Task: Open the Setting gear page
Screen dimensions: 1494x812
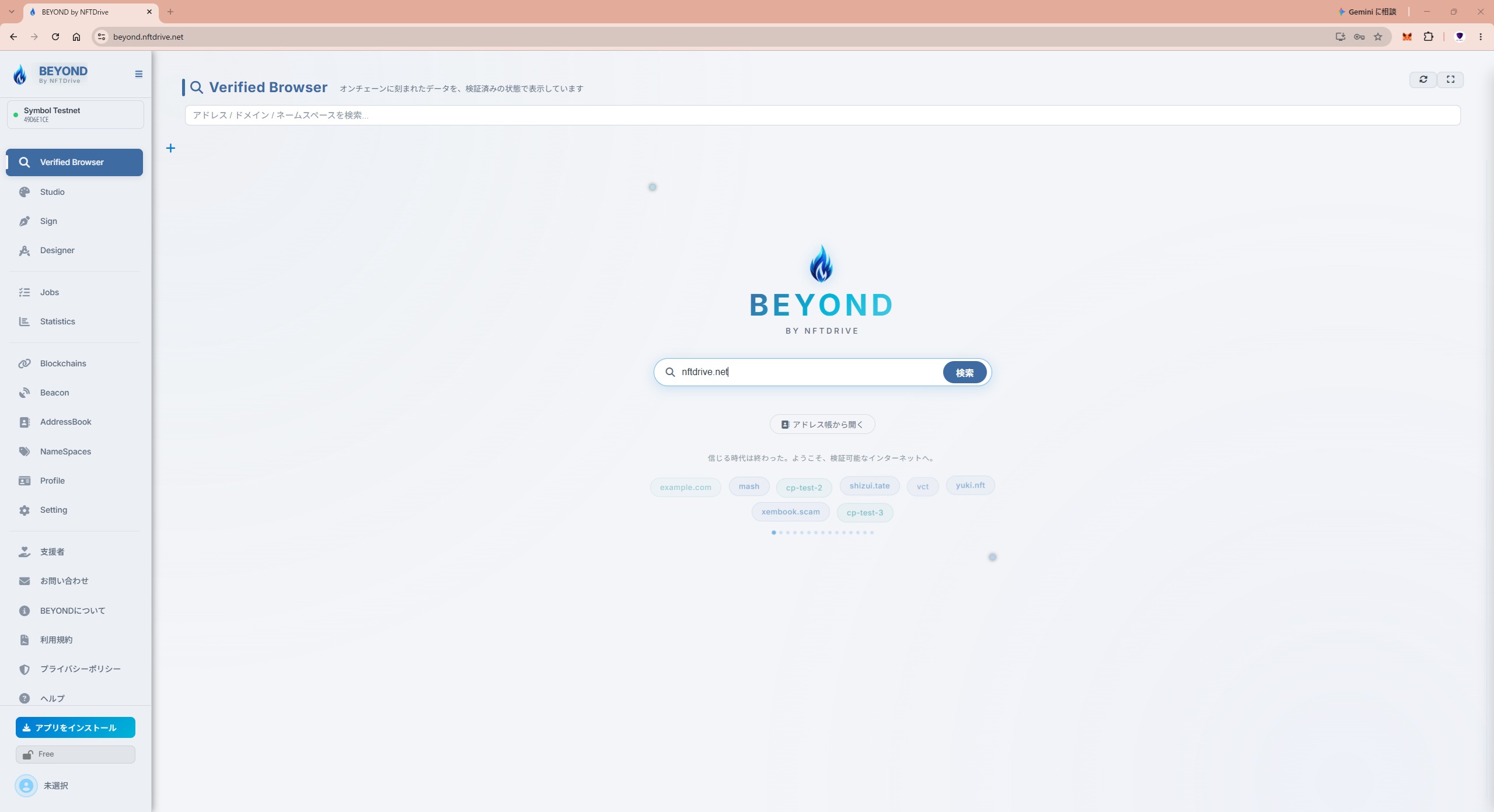Action: tap(74, 510)
